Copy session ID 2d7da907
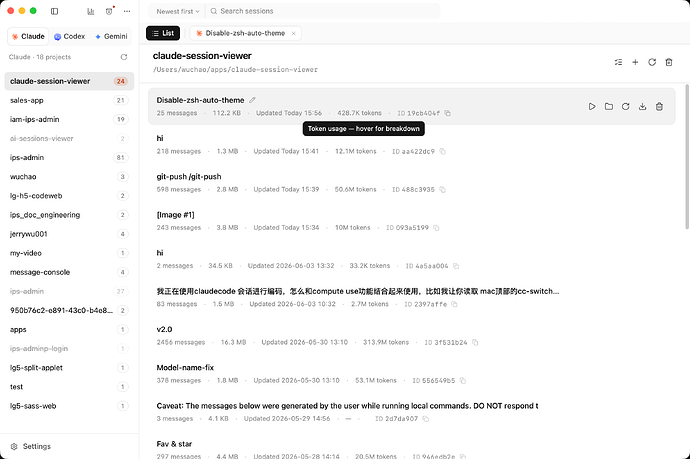 point(426,419)
